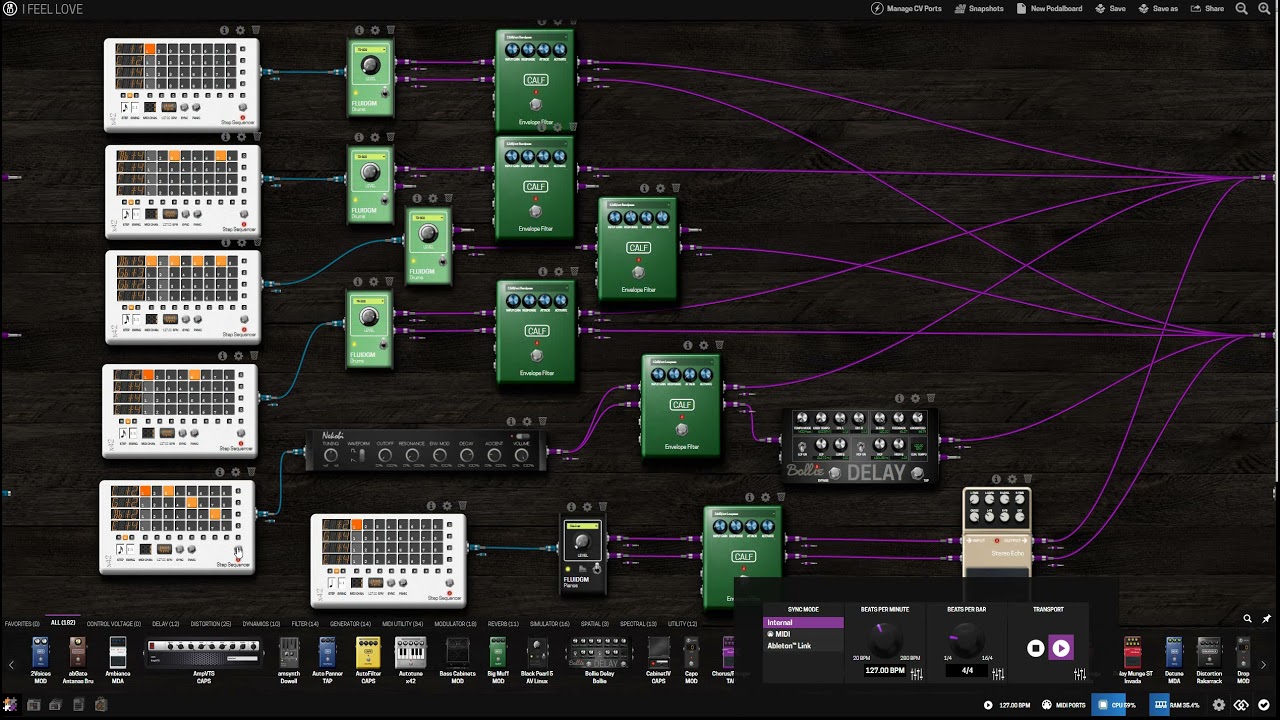Create a New Pedalboard
Viewport: 1280px width, 720px height.
(1049, 9)
